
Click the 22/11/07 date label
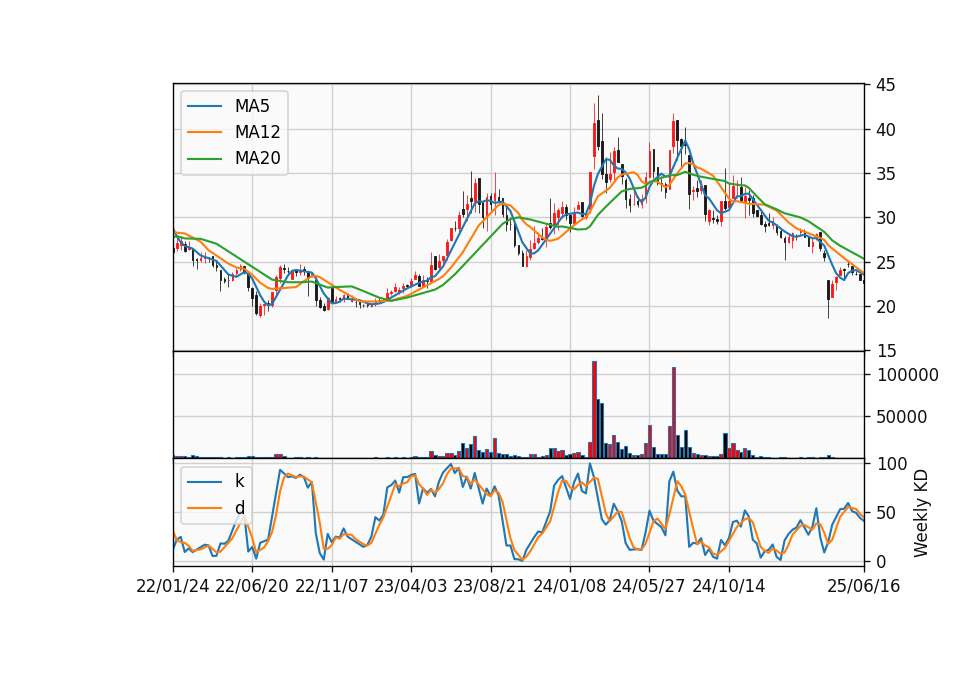pyautogui.click(x=332, y=586)
